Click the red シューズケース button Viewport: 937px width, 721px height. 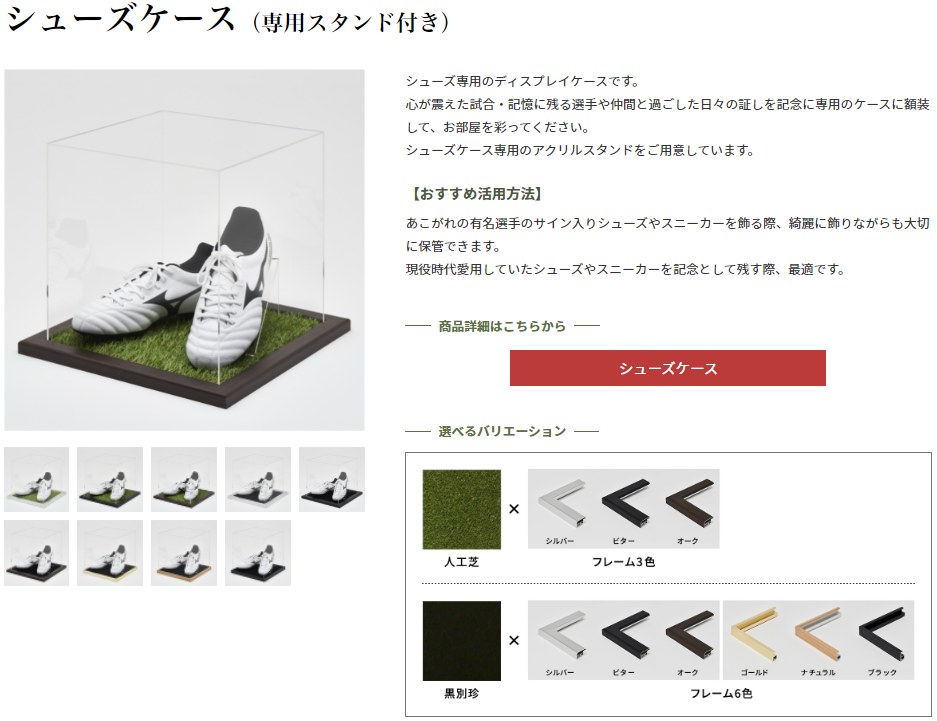[667, 368]
